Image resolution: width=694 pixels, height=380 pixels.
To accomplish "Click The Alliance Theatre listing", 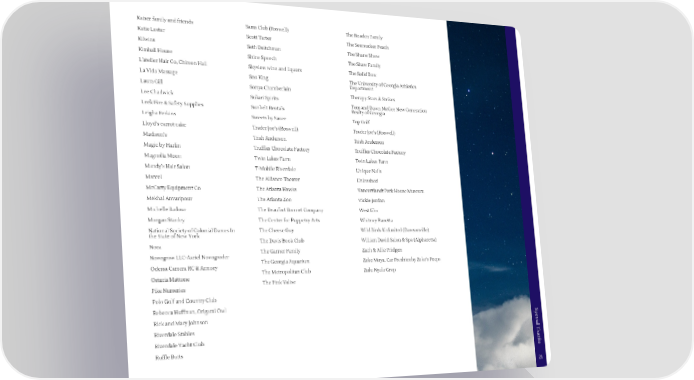I will [278, 179].
